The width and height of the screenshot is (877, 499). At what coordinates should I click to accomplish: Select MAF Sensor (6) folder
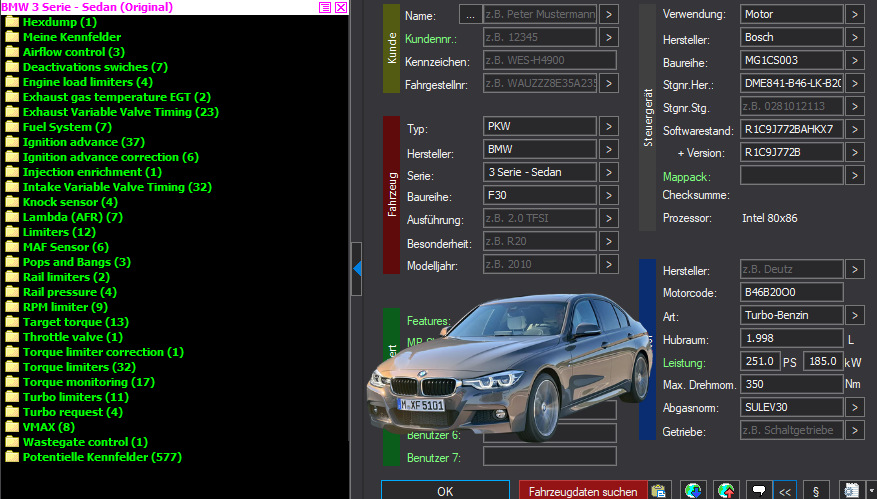[57, 247]
